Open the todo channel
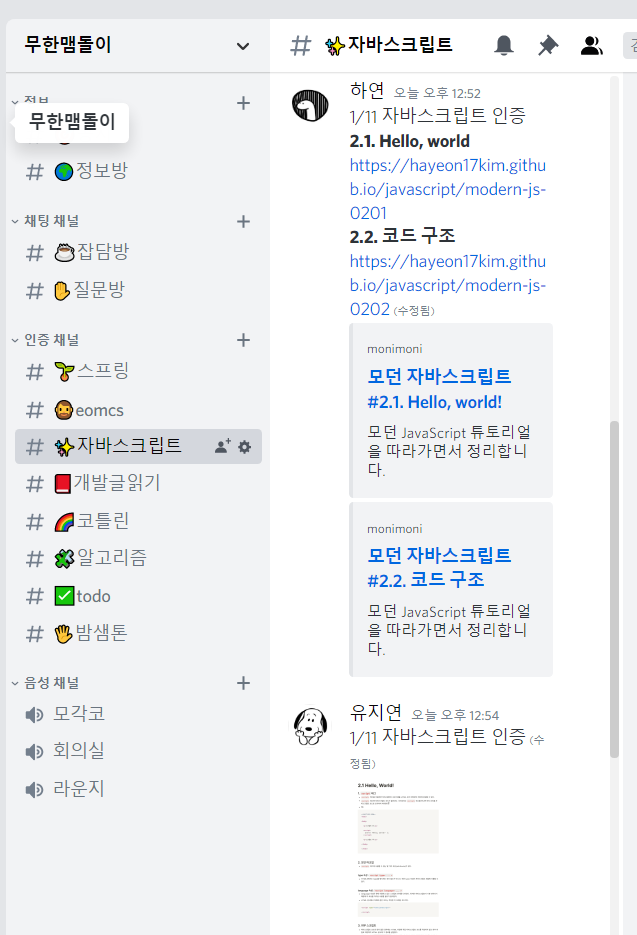 click(138, 596)
